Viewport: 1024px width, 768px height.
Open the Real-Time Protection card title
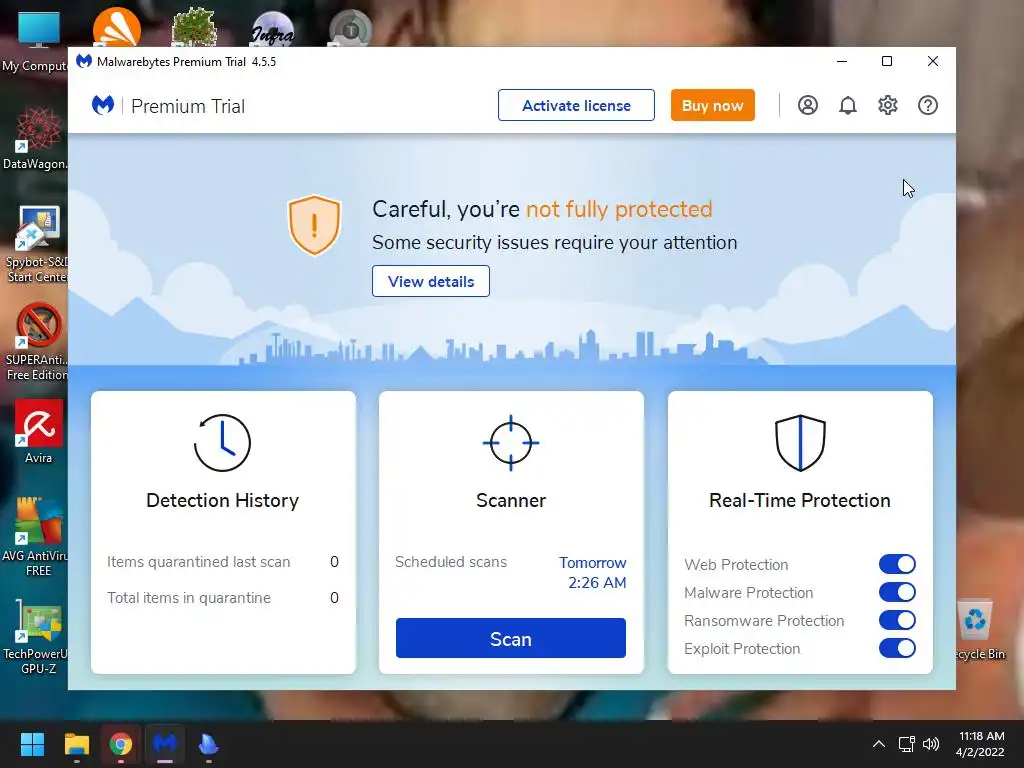click(x=800, y=500)
